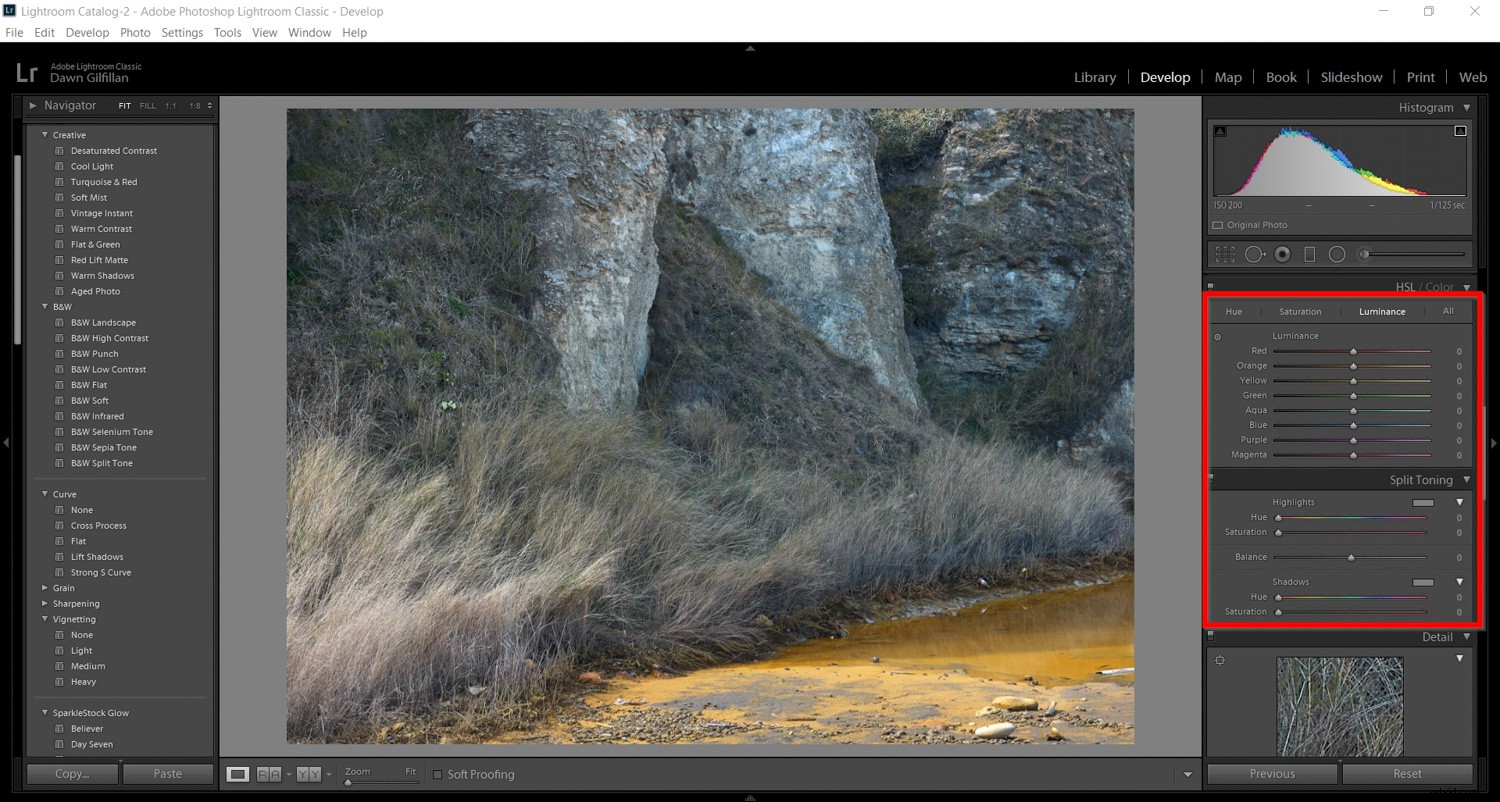Image resolution: width=1500 pixels, height=802 pixels.
Task: Click the Reset button
Action: [x=1406, y=773]
